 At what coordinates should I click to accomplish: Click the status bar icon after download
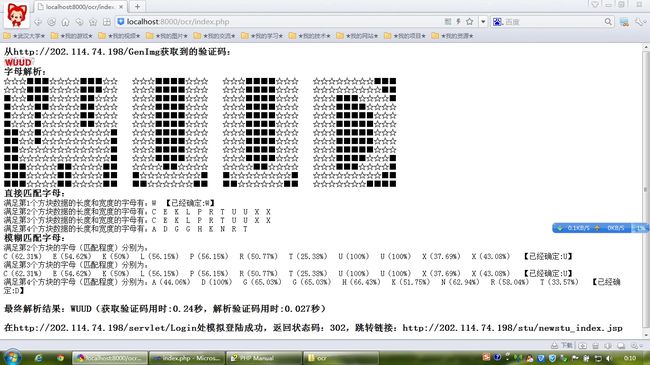[x=583, y=346]
